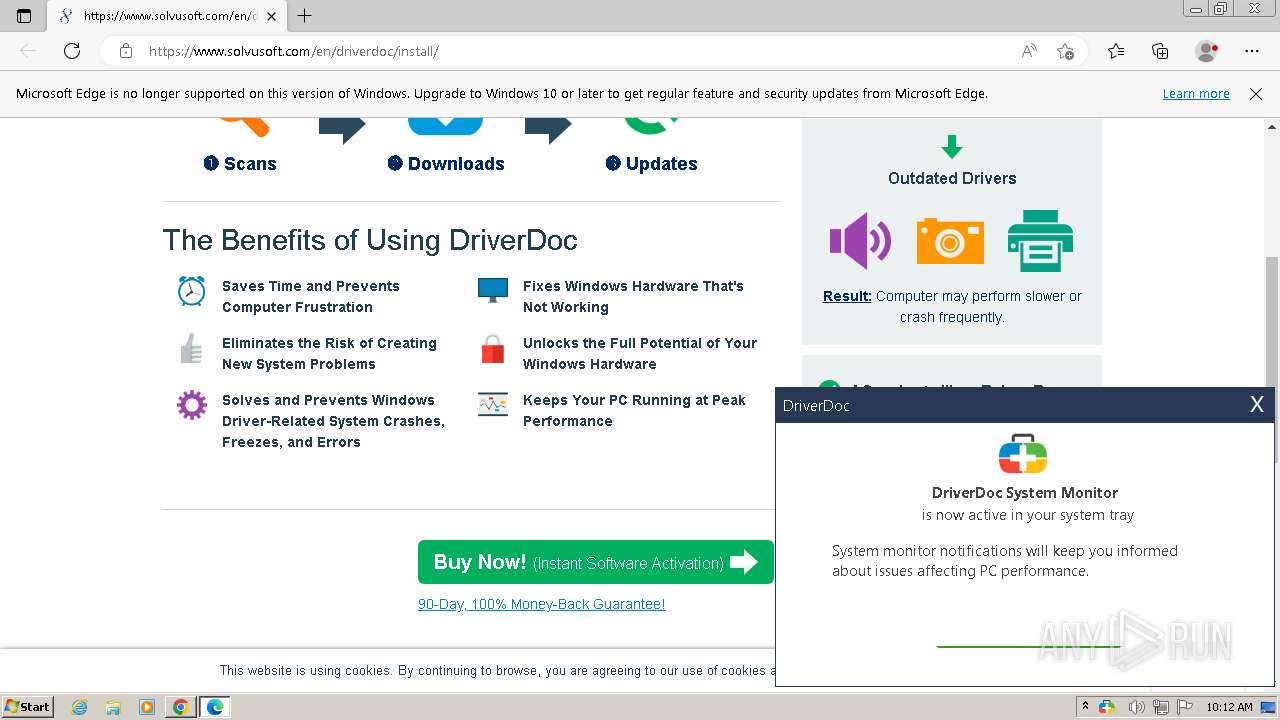Click the 10:12 AM clock
Screen dimensions: 1280x720
tap(1229, 707)
